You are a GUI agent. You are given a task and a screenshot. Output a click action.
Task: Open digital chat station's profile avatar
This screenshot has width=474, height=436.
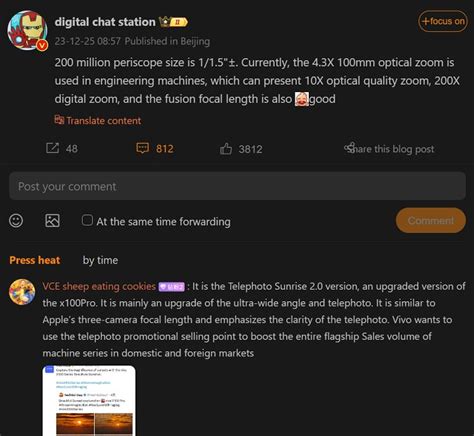coord(27,30)
